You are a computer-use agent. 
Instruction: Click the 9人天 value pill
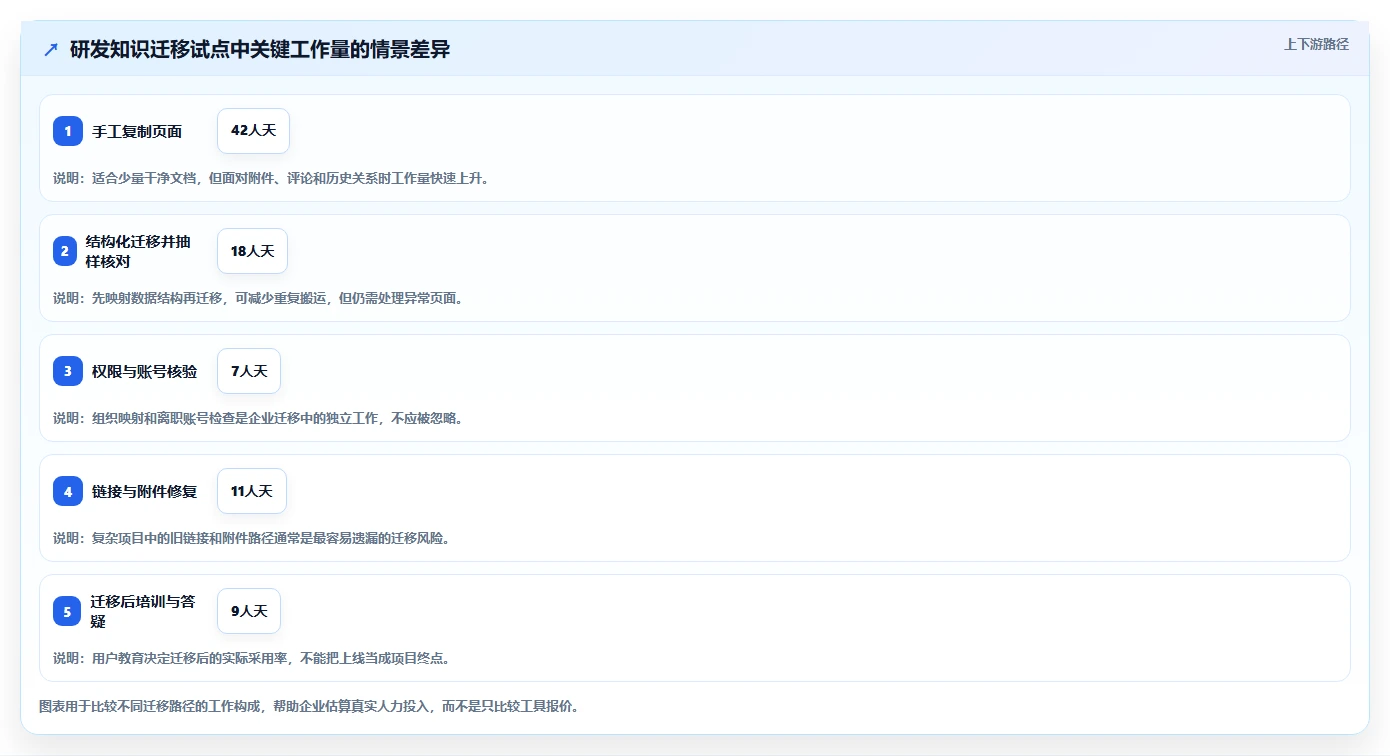(x=249, y=611)
